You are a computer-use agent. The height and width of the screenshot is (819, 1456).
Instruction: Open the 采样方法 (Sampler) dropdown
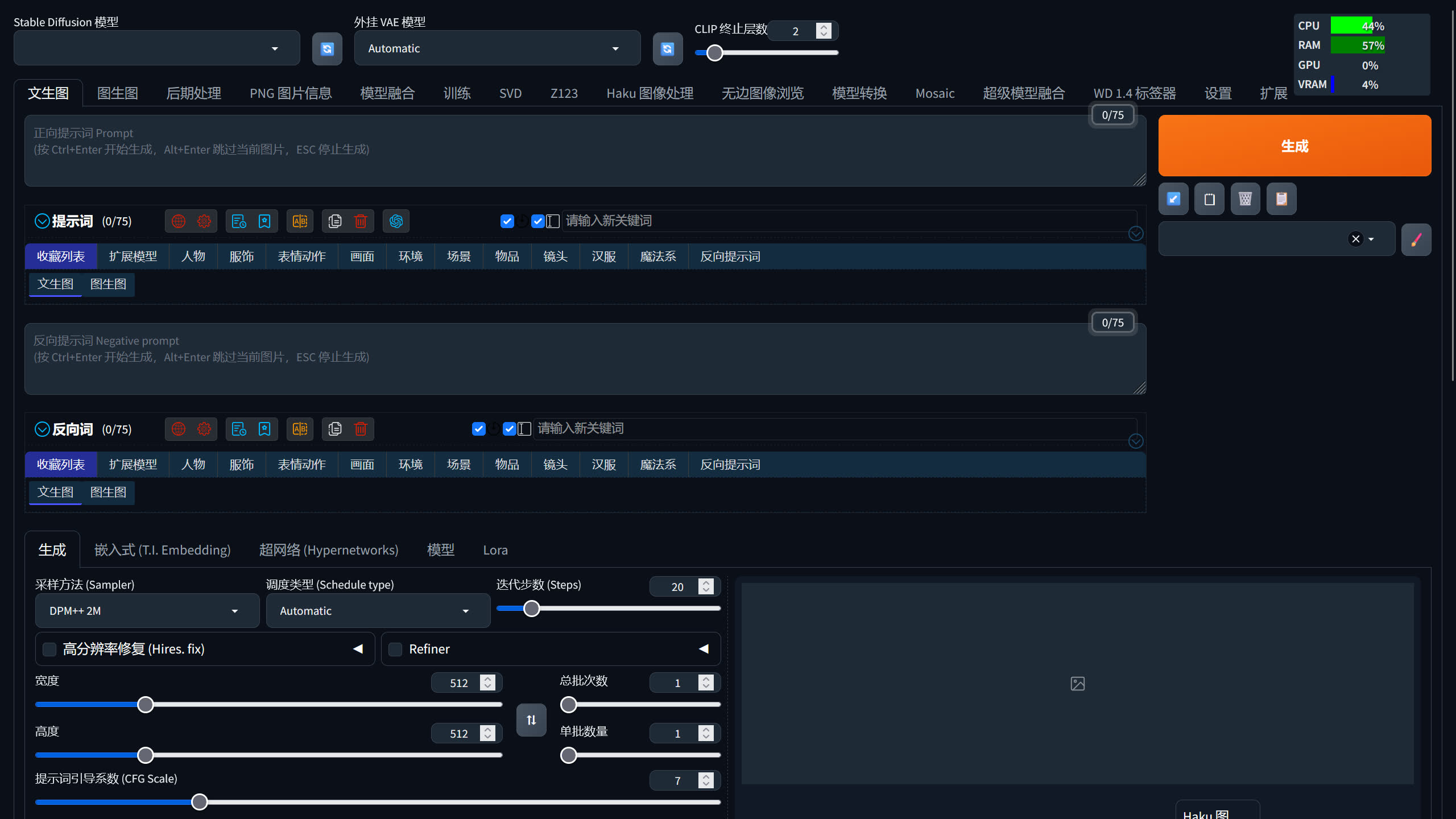147,611
